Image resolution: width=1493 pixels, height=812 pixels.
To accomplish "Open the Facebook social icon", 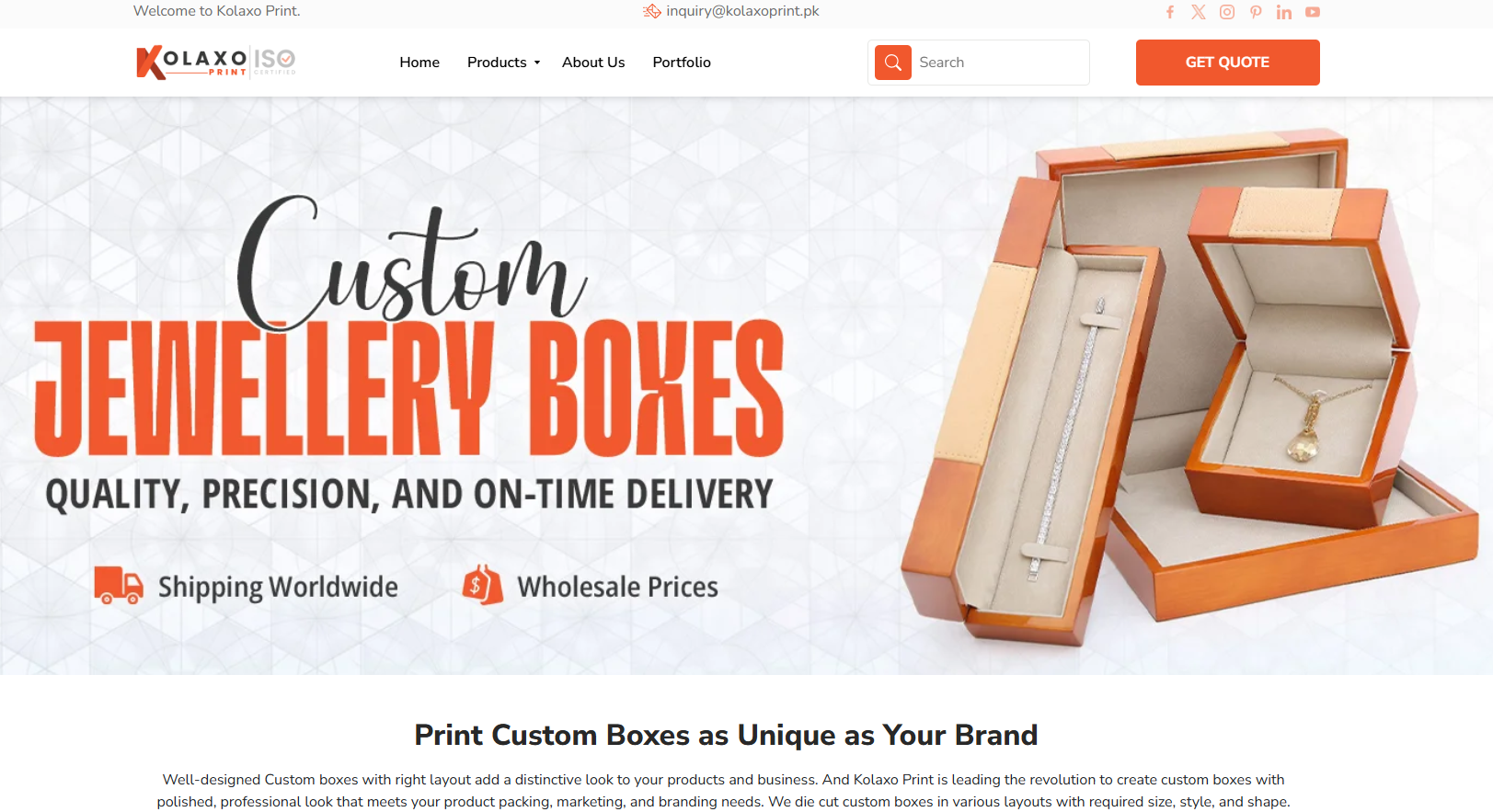I will 1170,12.
